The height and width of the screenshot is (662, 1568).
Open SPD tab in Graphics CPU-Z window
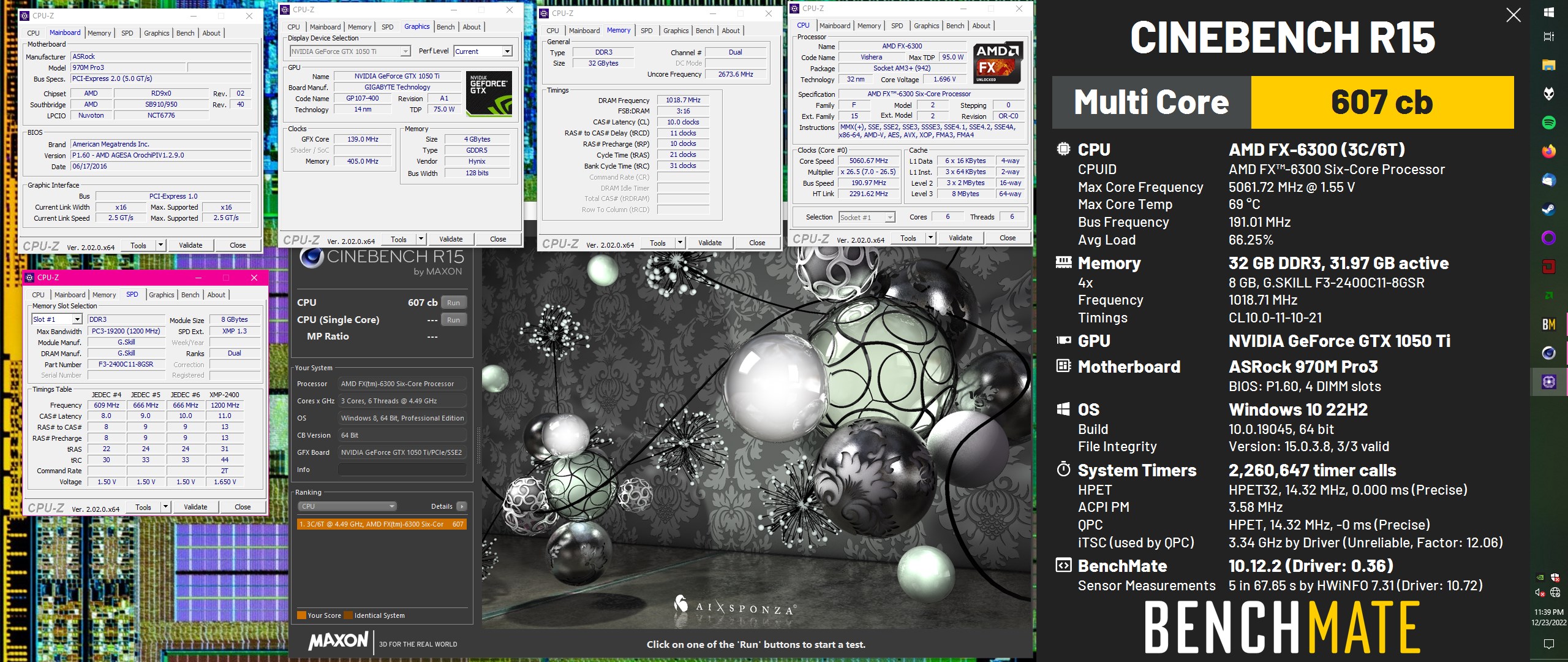(388, 27)
